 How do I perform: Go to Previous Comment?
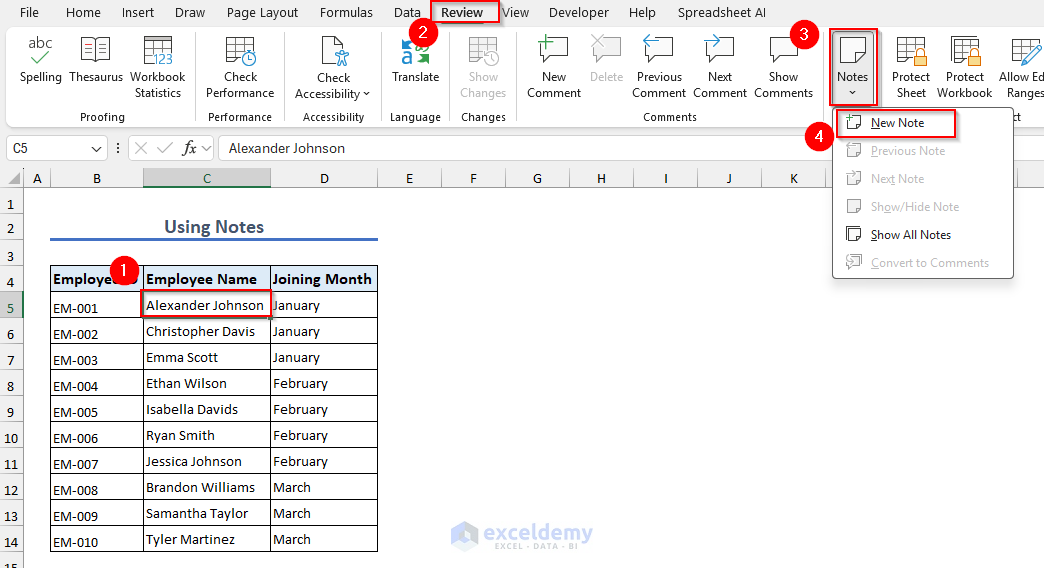pos(658,67)
